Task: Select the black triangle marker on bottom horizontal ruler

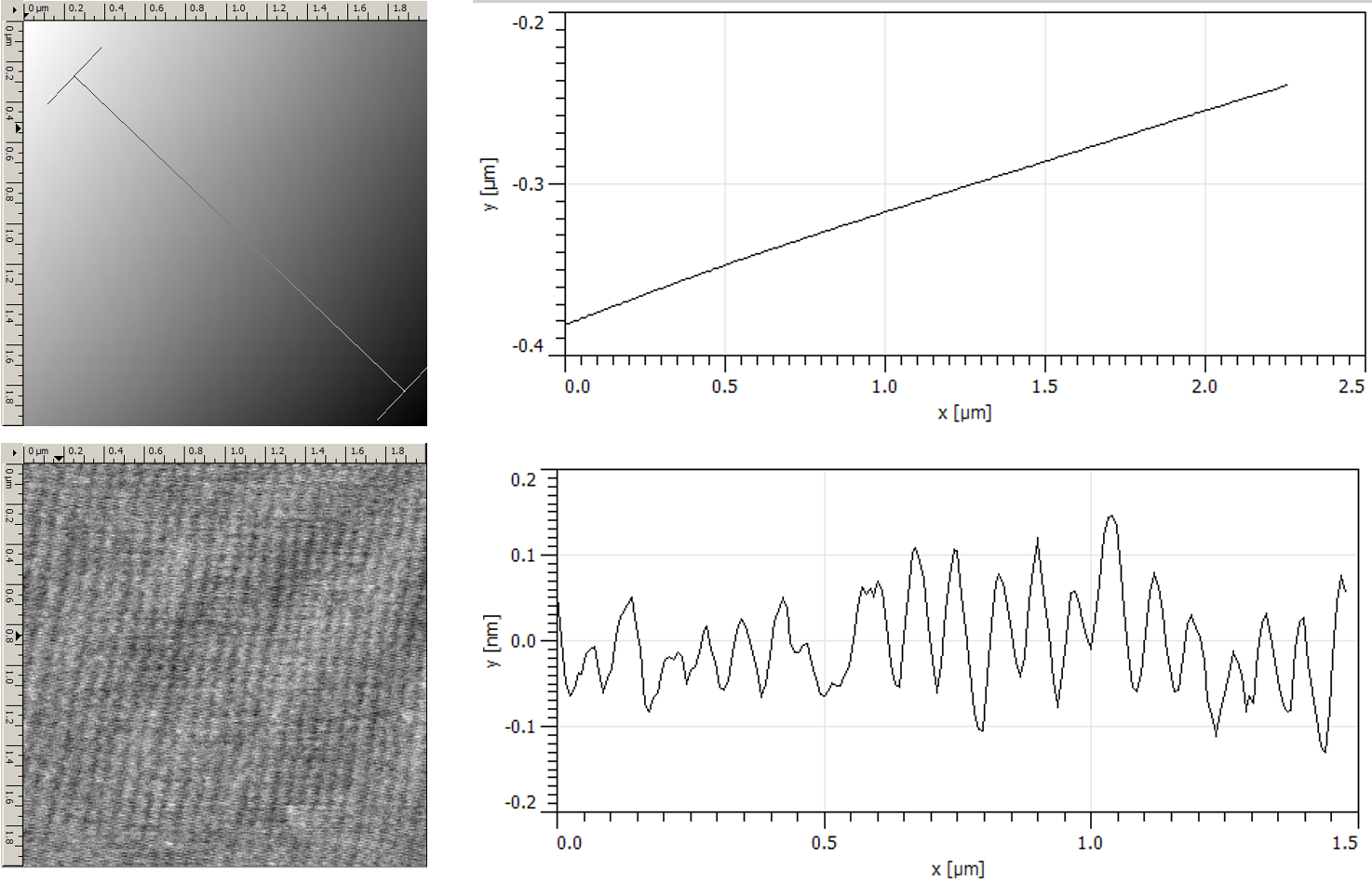Action: [59, 458]
